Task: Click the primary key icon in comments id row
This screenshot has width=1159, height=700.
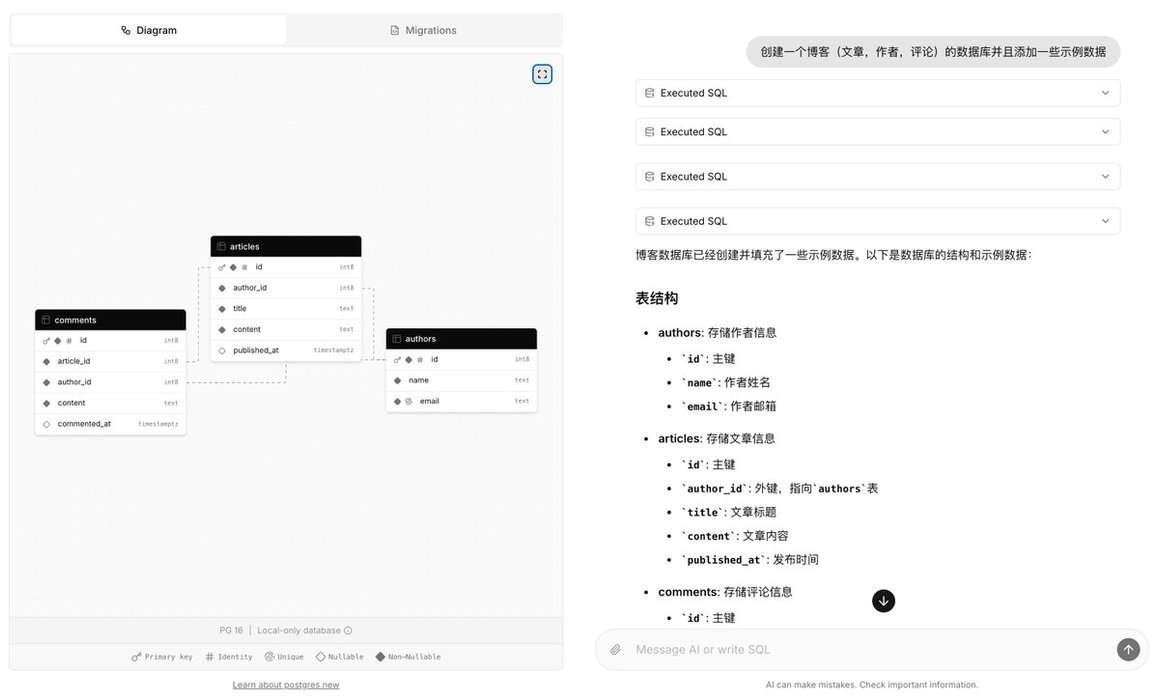Action: pyautogui.click(x=47, y=341)
